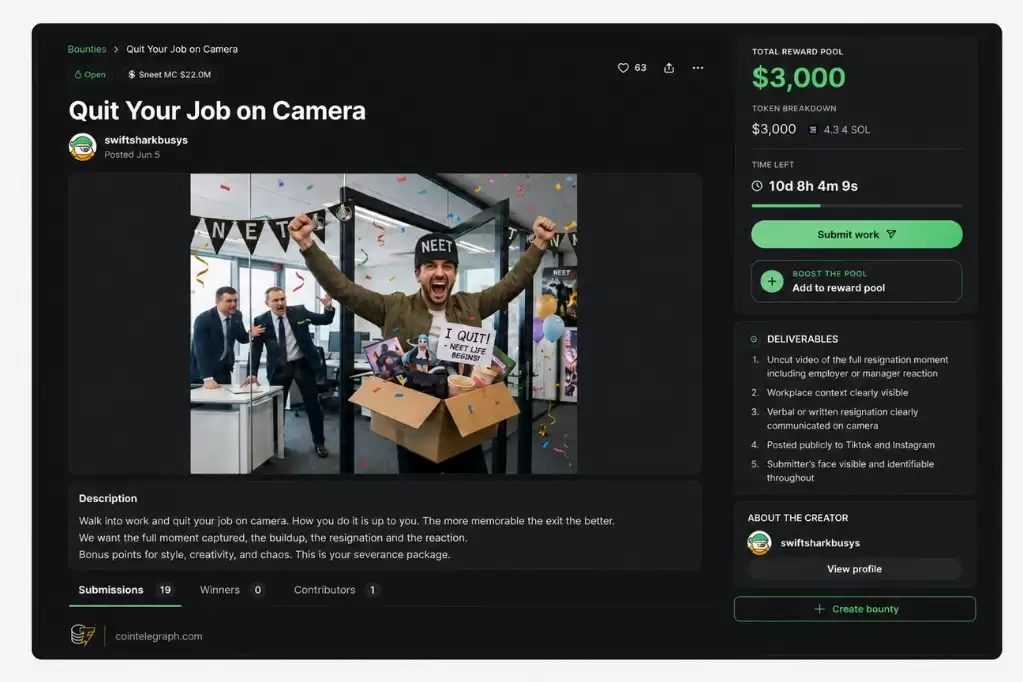
Task: Share this bounty via share icon
Action: coord(669,68)
